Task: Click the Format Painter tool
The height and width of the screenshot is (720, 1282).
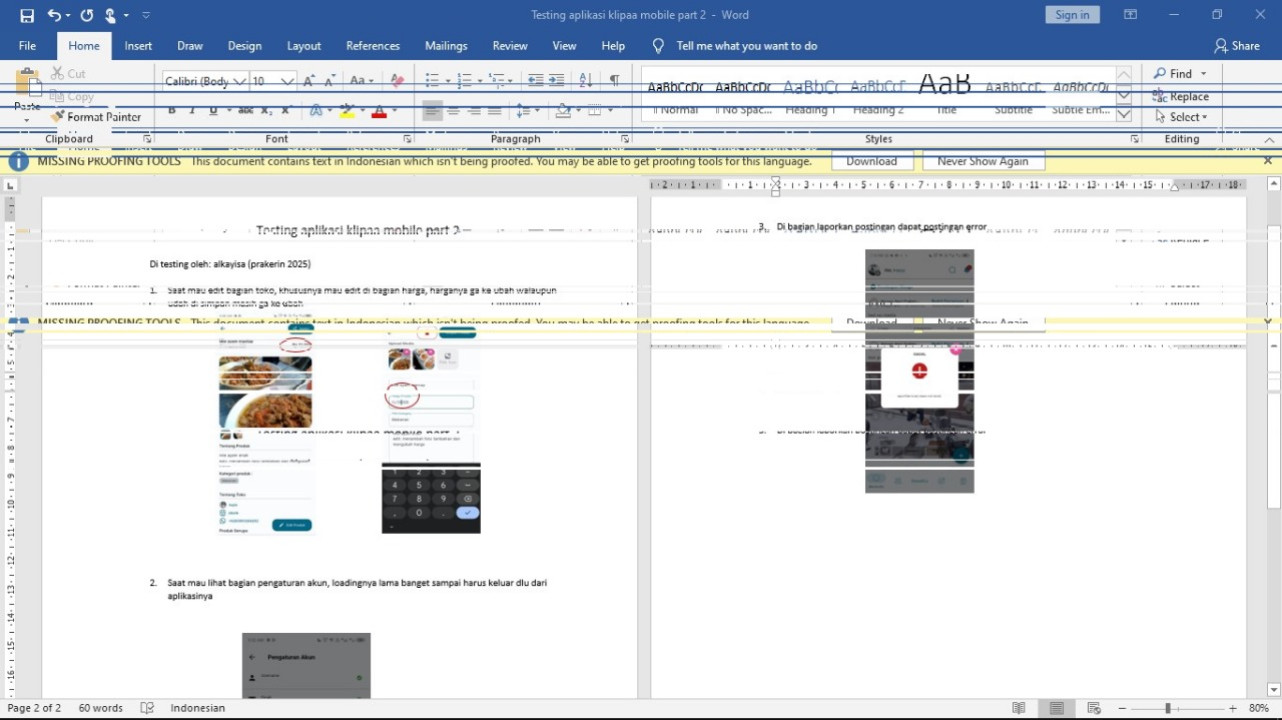Action: (x=95, y=117)
